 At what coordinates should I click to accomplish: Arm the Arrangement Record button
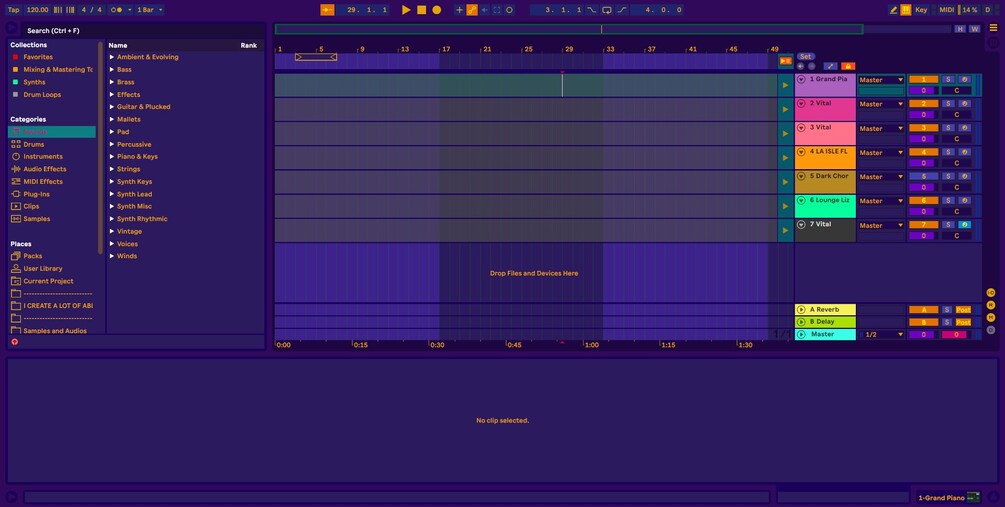436,10
